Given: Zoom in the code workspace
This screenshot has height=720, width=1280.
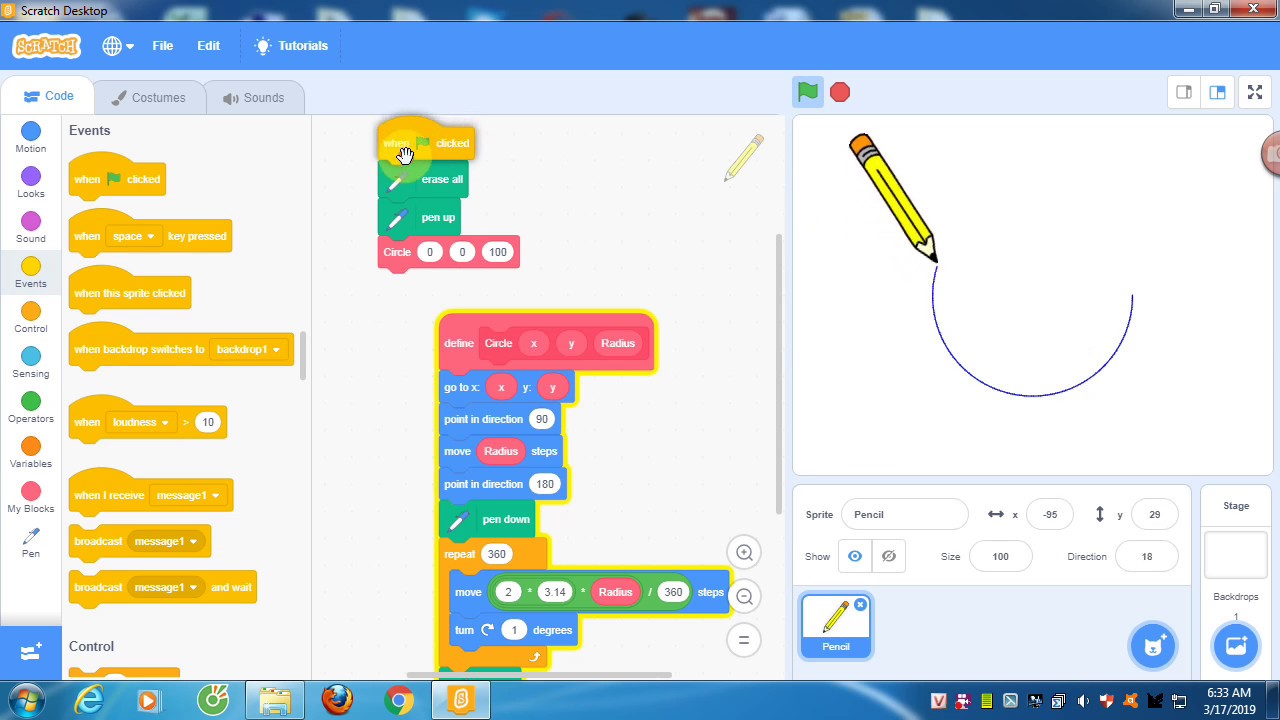Looking at the screenshot, I should pos(744,553).
